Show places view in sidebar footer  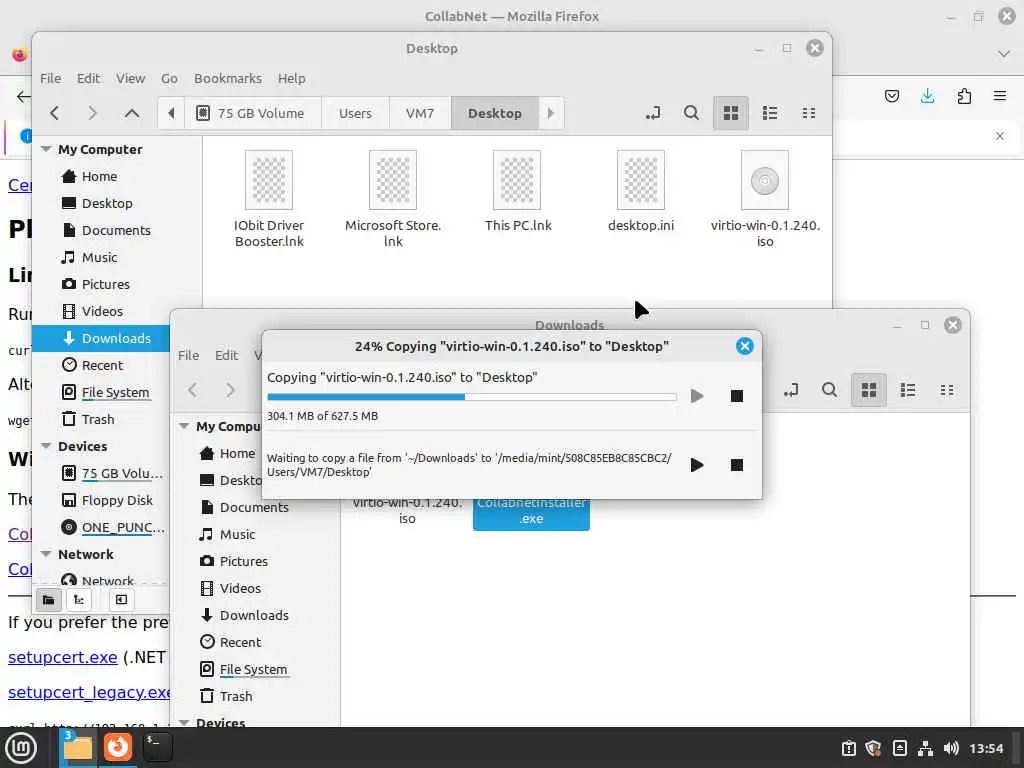(x=48, y=600)
